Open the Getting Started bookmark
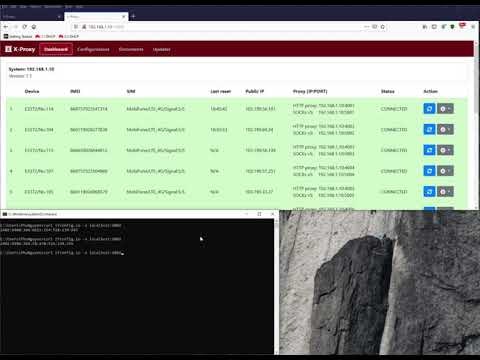Image resolution: width=480 pixels, height=360 pixels. 18,36
